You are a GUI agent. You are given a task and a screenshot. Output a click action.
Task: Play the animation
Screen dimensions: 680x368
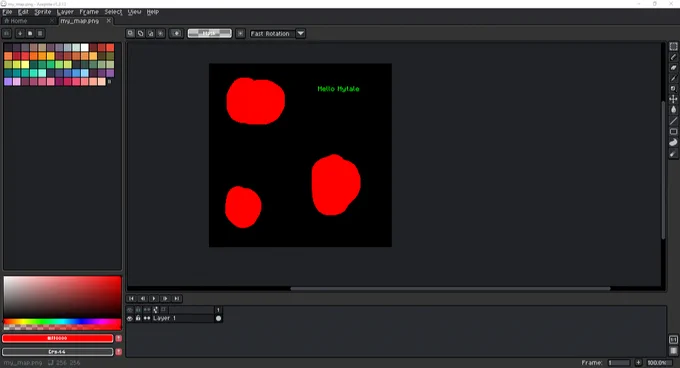154,299
